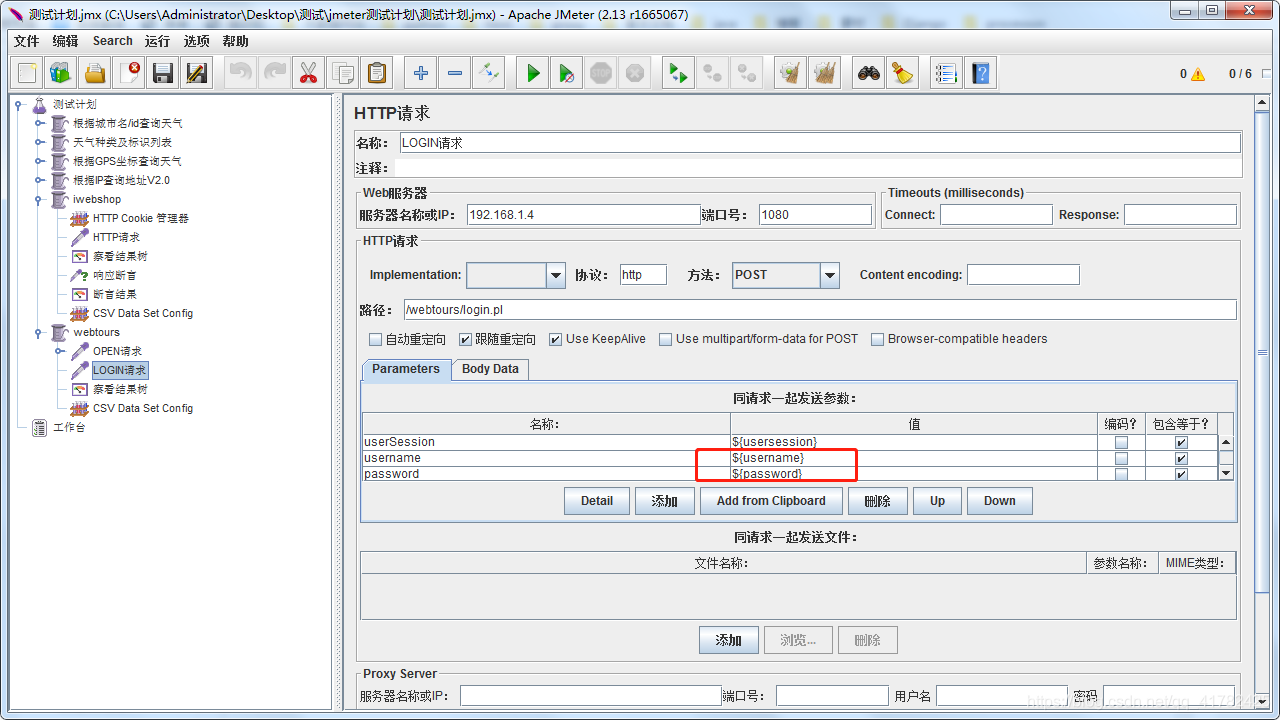Click 添加 button under file upload table
Screen dimensions: 1280x720
click(729, 640)
